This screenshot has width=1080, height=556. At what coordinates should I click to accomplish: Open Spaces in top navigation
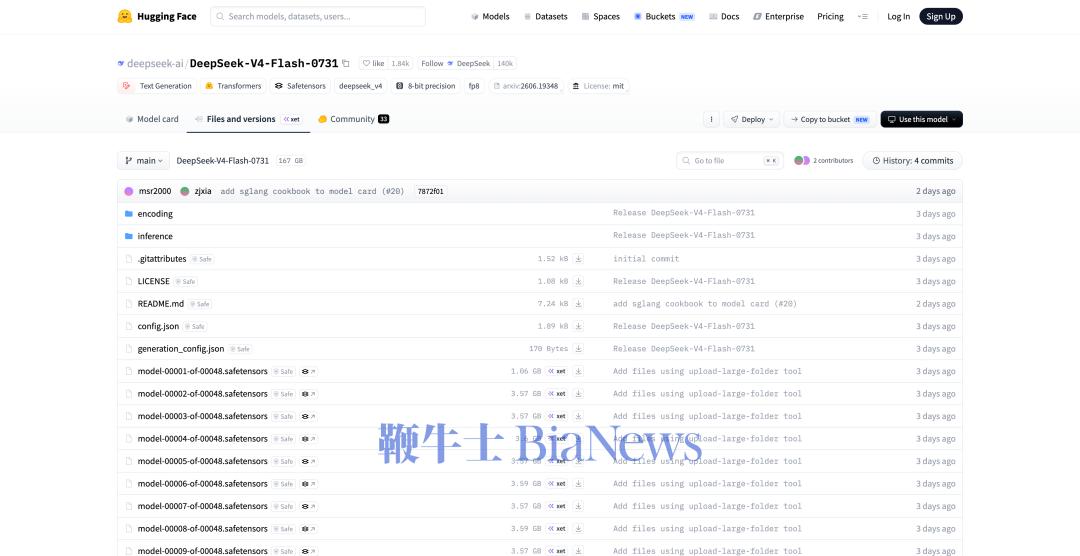click(x=601, y=17)
